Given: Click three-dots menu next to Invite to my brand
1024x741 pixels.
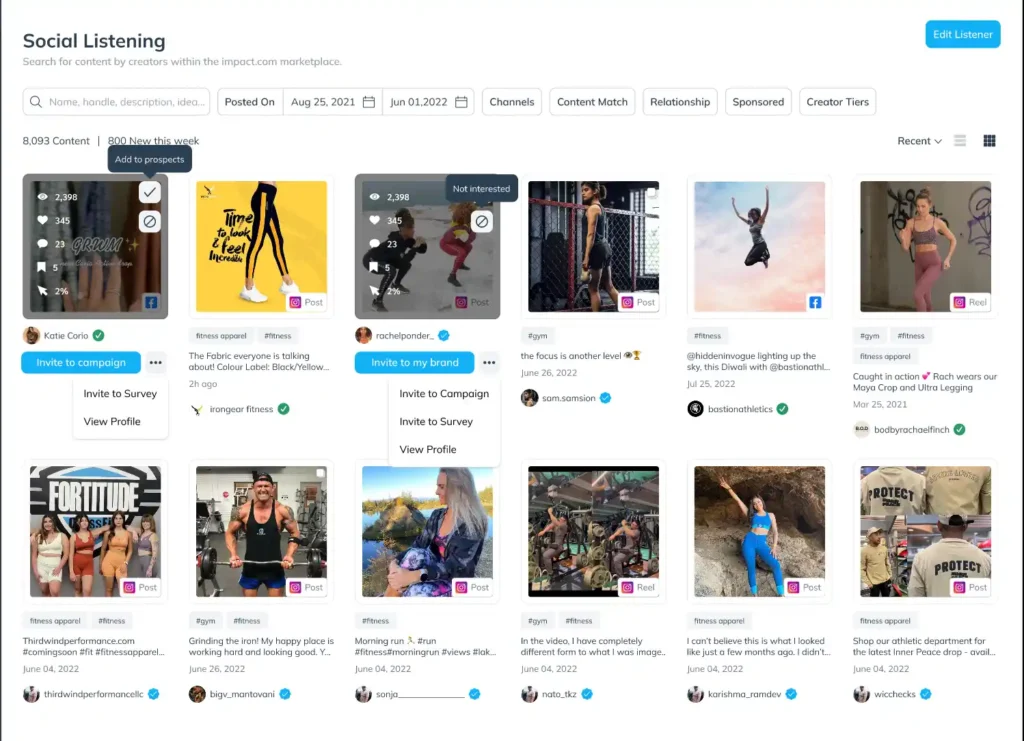Looking at the screenshot, I should pyautogui.click(x=488, y=363).
